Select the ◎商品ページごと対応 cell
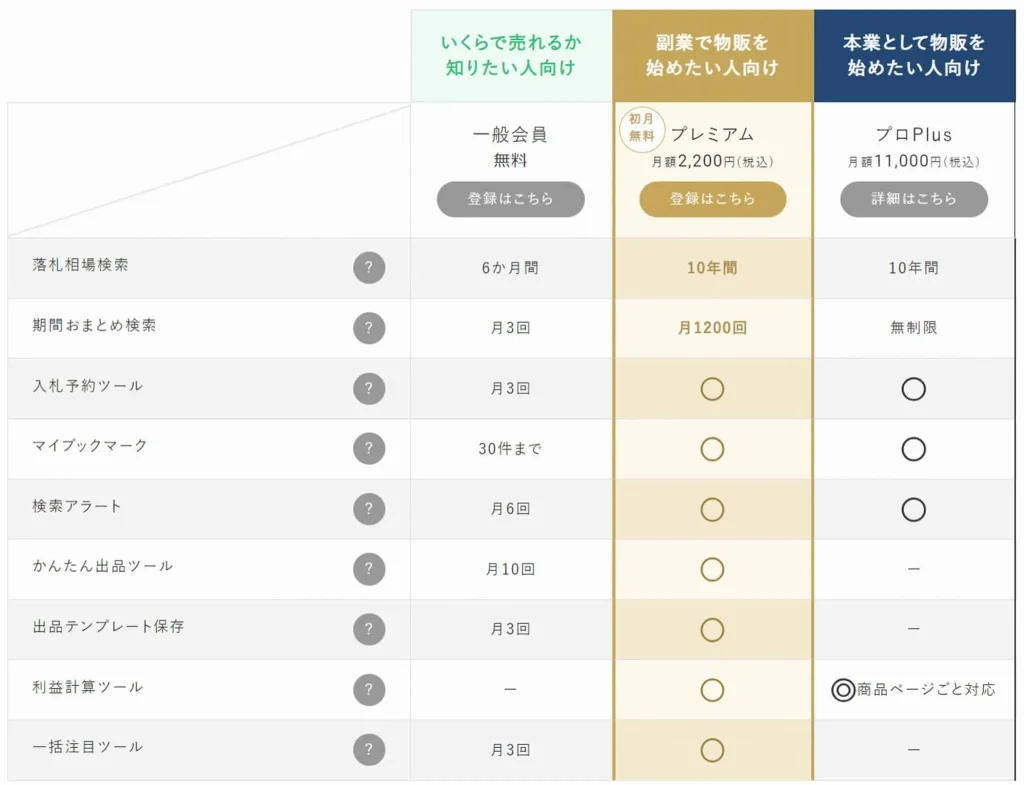This screenshot has width=1024, height=785. (x=913, y=689)
